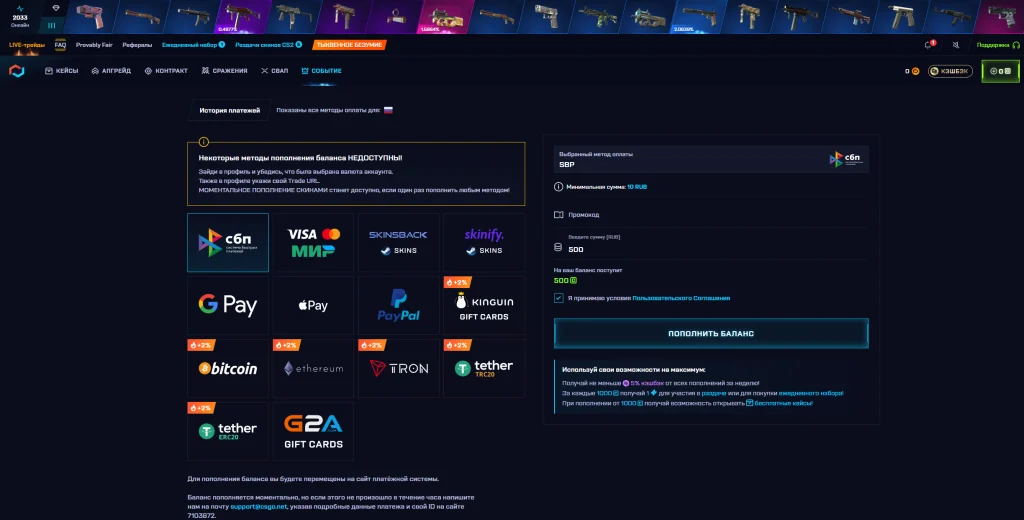
Task: Switch to История платежей tab
Action: tap(229, 110)
